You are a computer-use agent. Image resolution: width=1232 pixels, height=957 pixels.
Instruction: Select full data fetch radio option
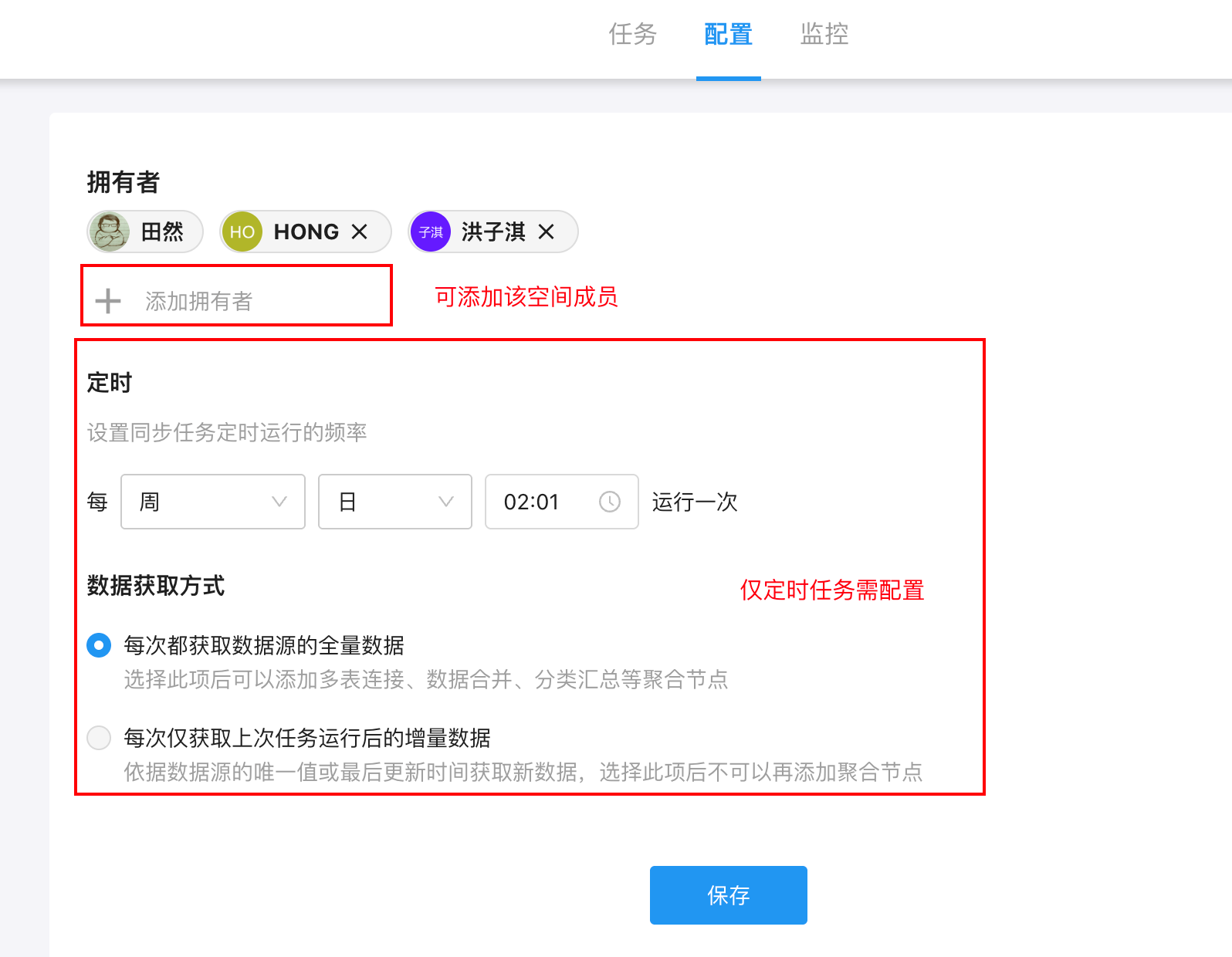99,645
